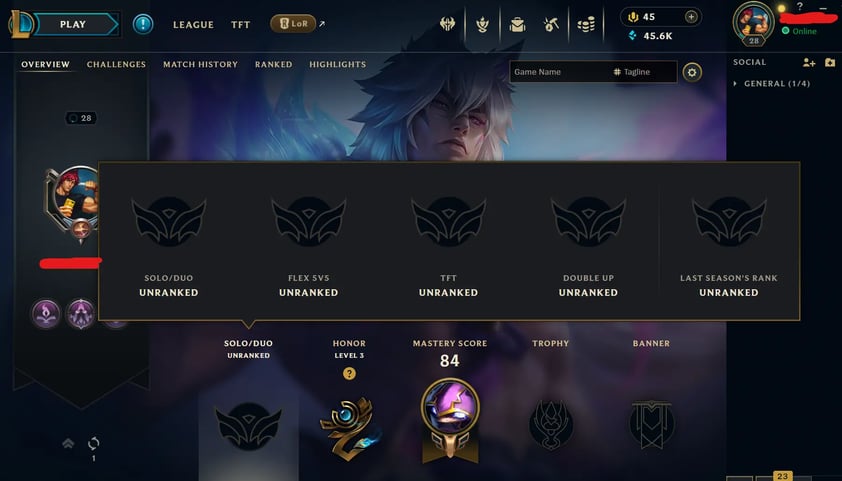
Task: Click the add friend icon
Action: point(809,62)
